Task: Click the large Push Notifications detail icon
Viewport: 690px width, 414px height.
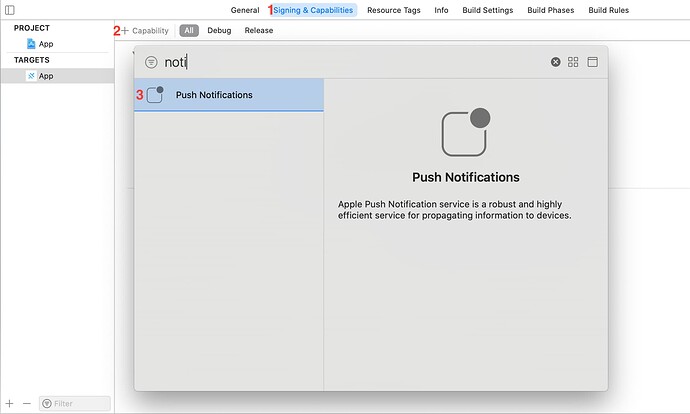Action: (466, 132)
